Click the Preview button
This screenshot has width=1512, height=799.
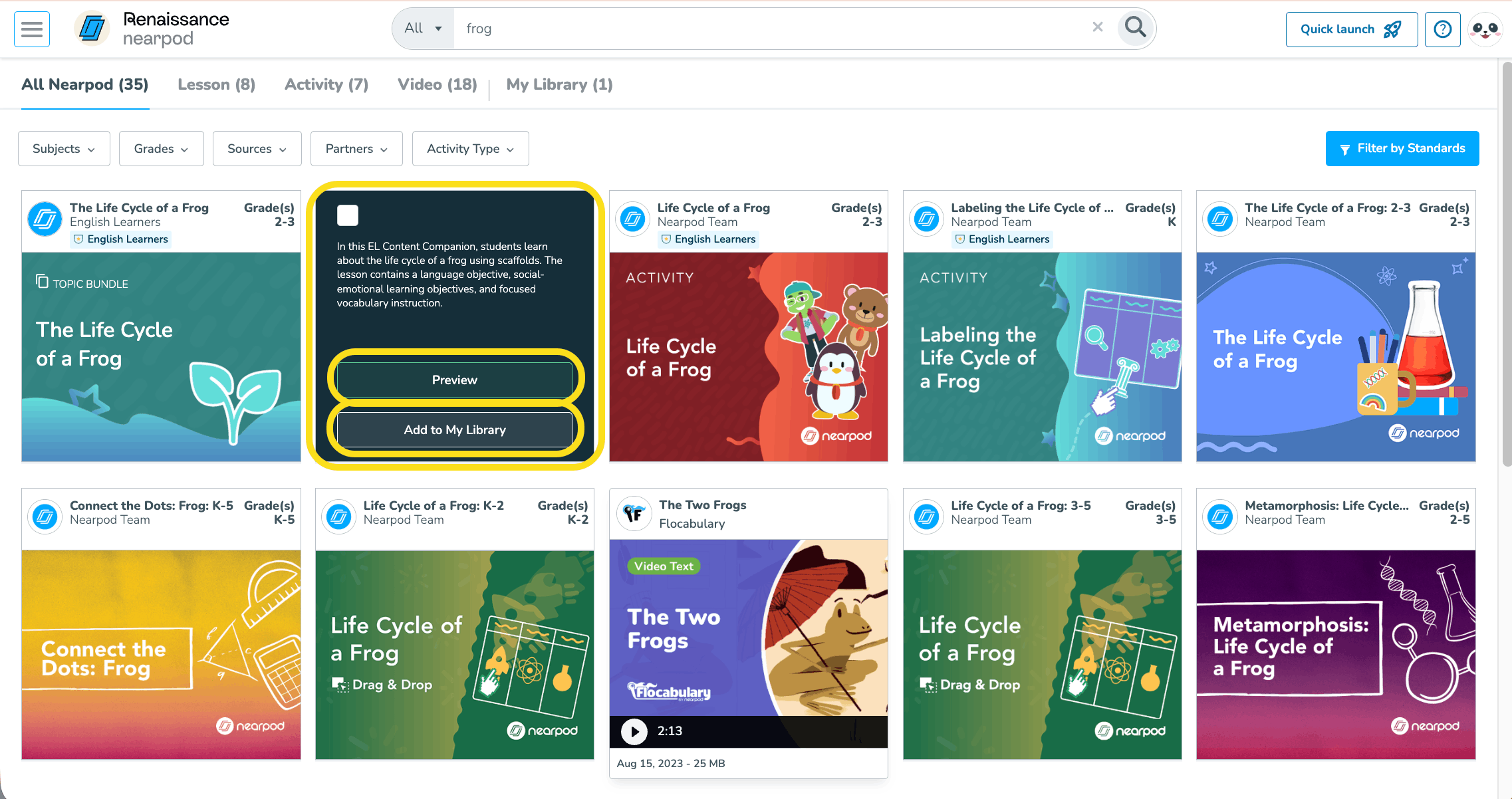(x=455, y=380)
